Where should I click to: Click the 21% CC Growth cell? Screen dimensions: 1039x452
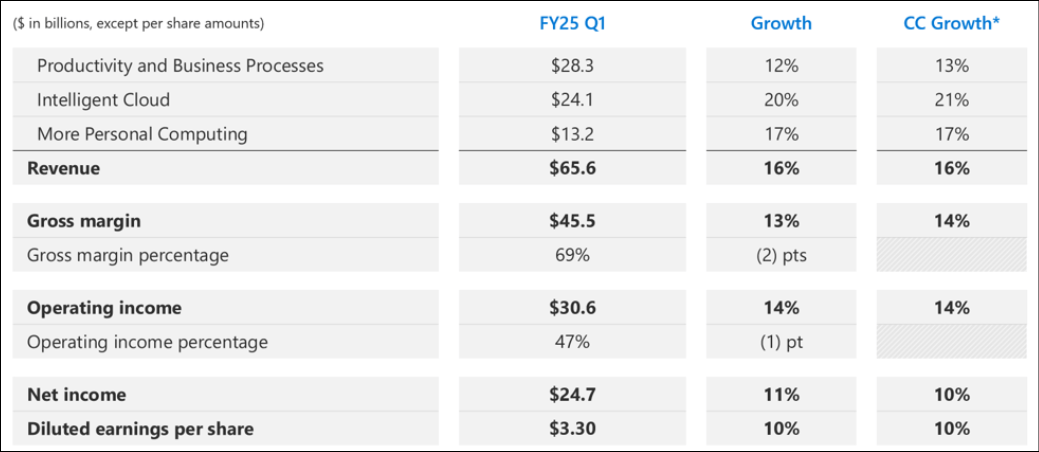coord(953,100)
